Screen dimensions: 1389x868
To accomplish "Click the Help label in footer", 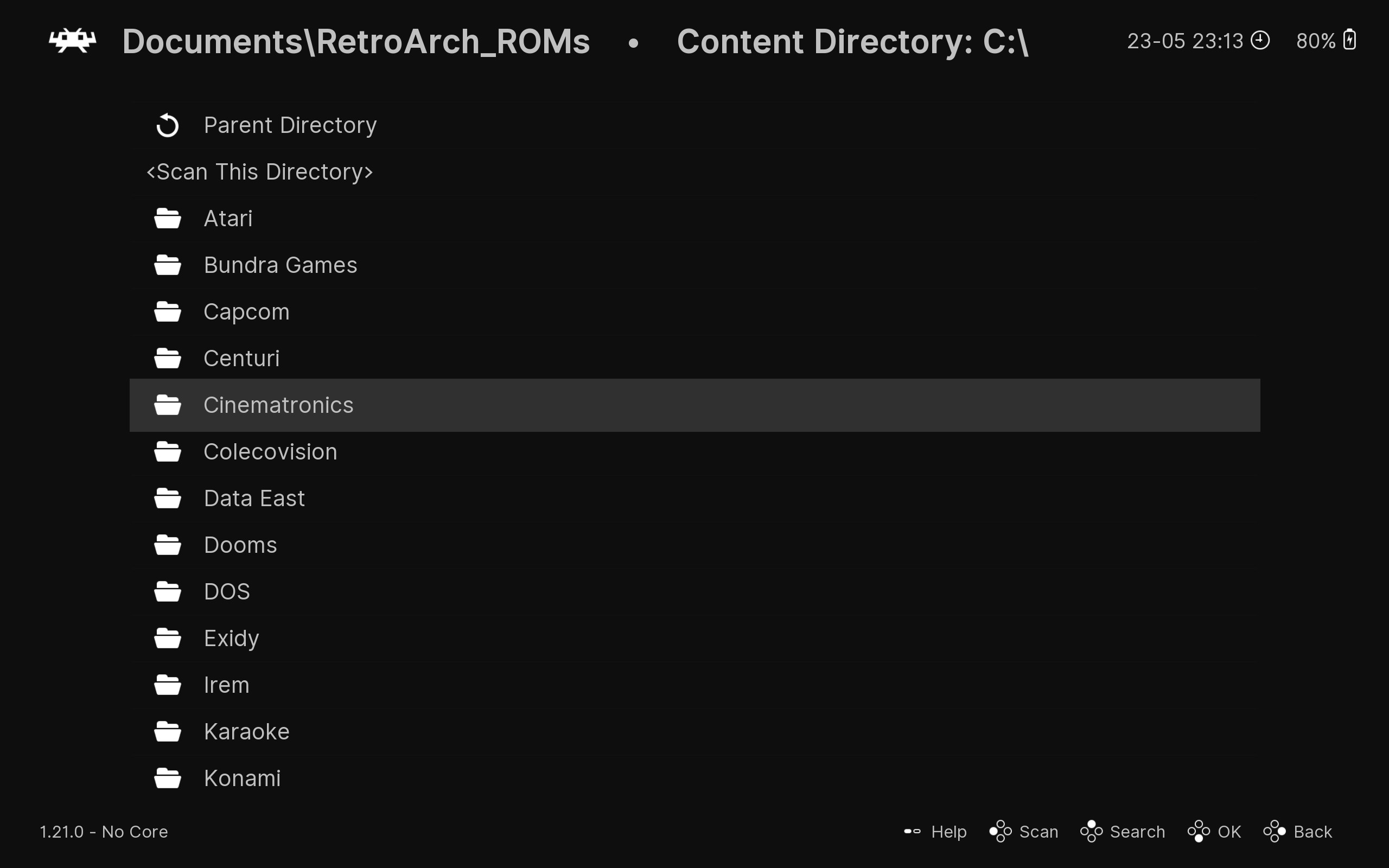I will (949, 831).
